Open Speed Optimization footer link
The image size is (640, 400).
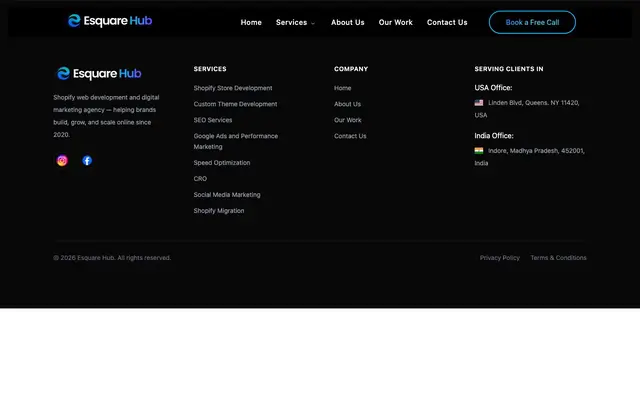click(x=222, y=162)
